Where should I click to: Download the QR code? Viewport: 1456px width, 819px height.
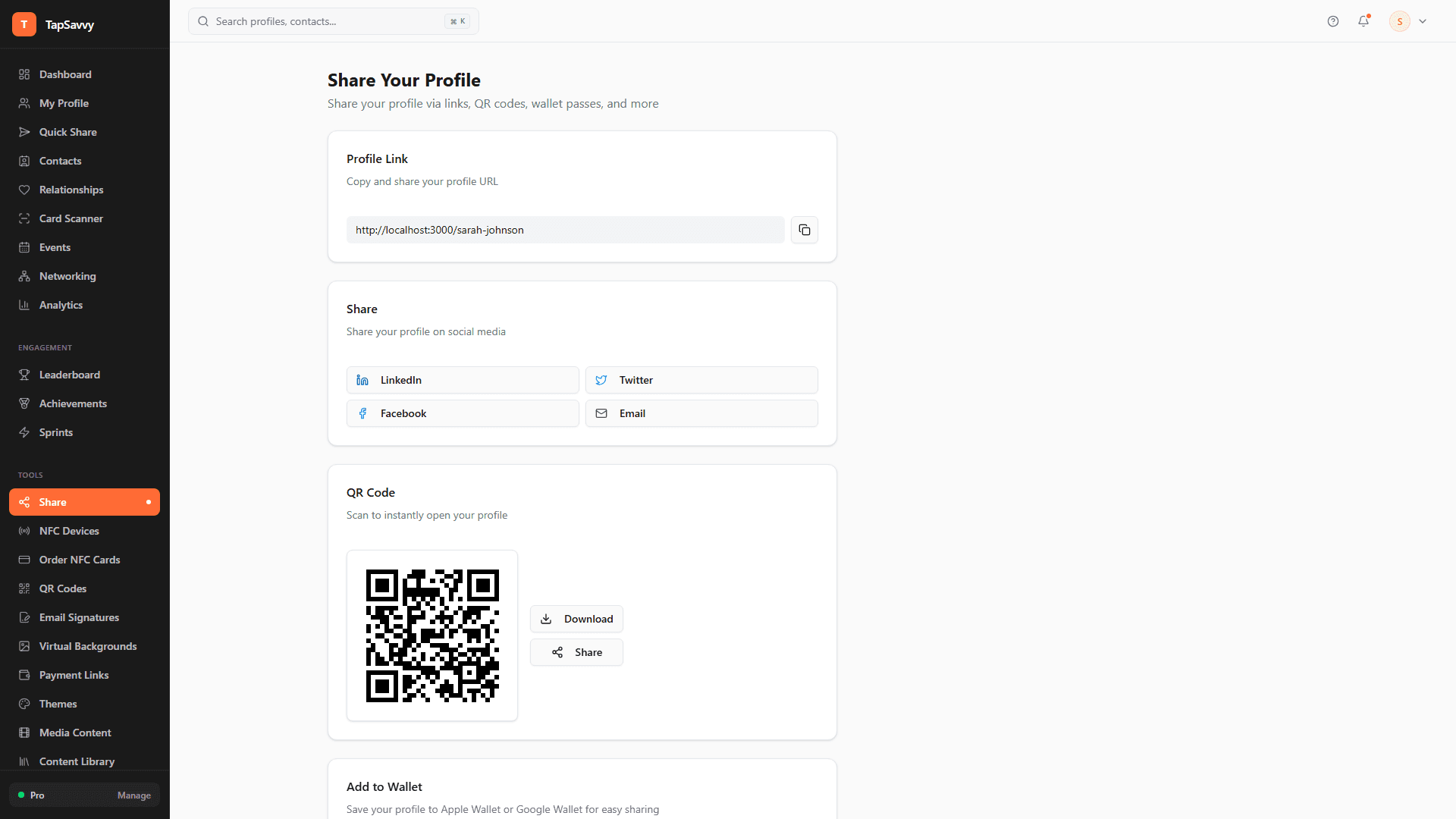(x=576, y=619)
